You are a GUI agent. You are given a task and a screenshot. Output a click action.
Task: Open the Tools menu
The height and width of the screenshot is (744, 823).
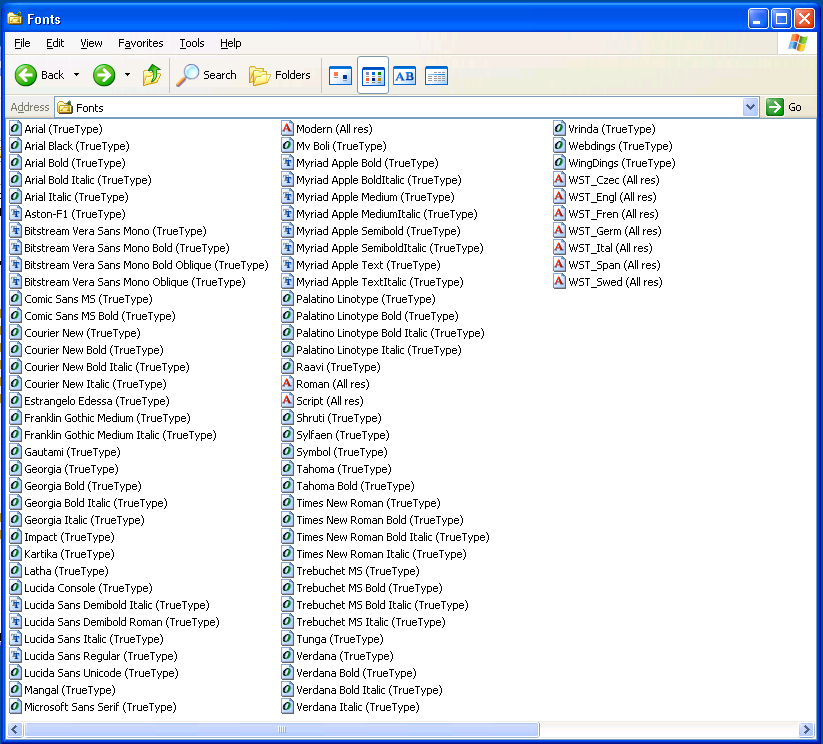(x=192, y=43)
